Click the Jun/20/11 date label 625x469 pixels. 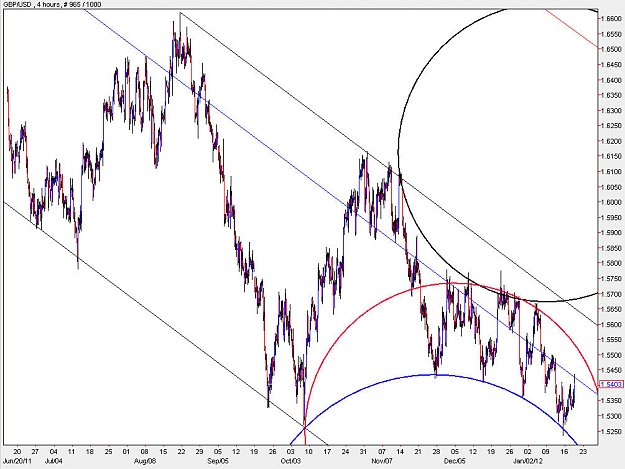coord(16,461)
